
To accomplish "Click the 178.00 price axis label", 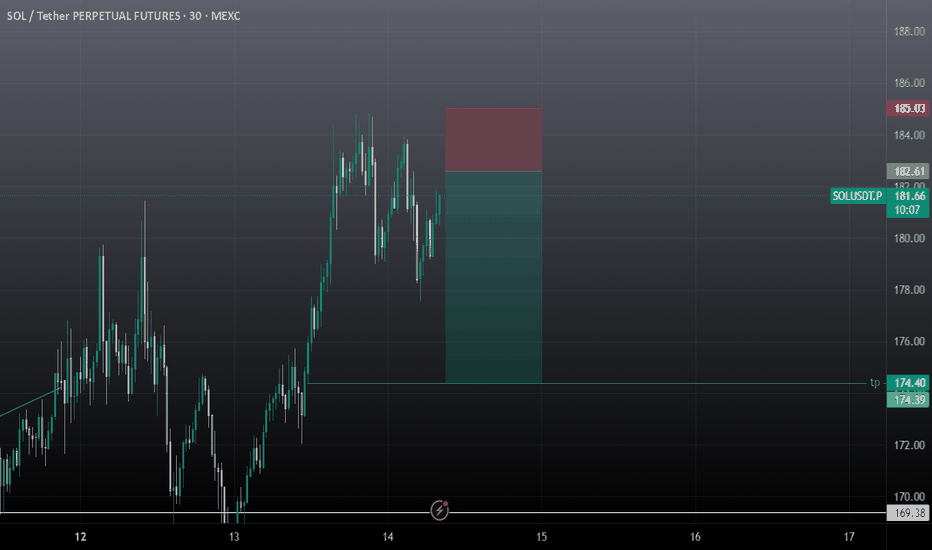I will pos(909,290).
